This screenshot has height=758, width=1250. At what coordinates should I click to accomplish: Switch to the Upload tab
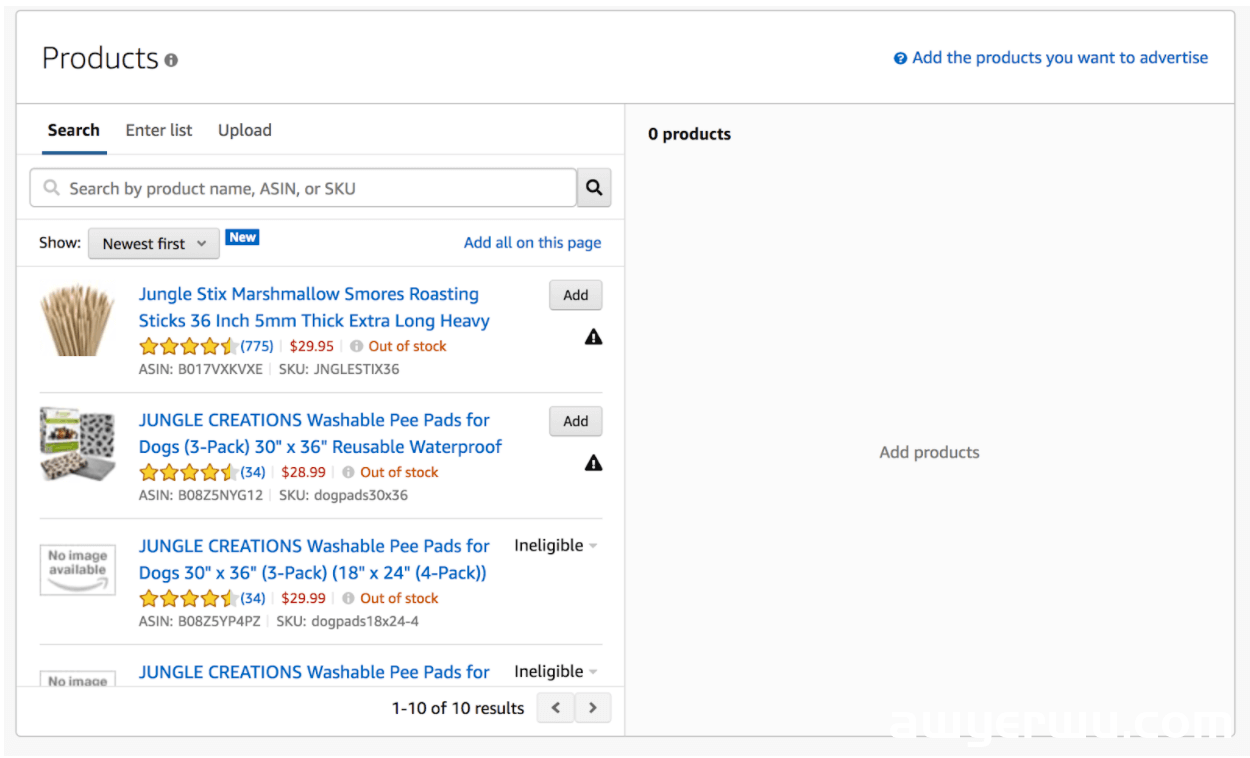tap(245, 130)
